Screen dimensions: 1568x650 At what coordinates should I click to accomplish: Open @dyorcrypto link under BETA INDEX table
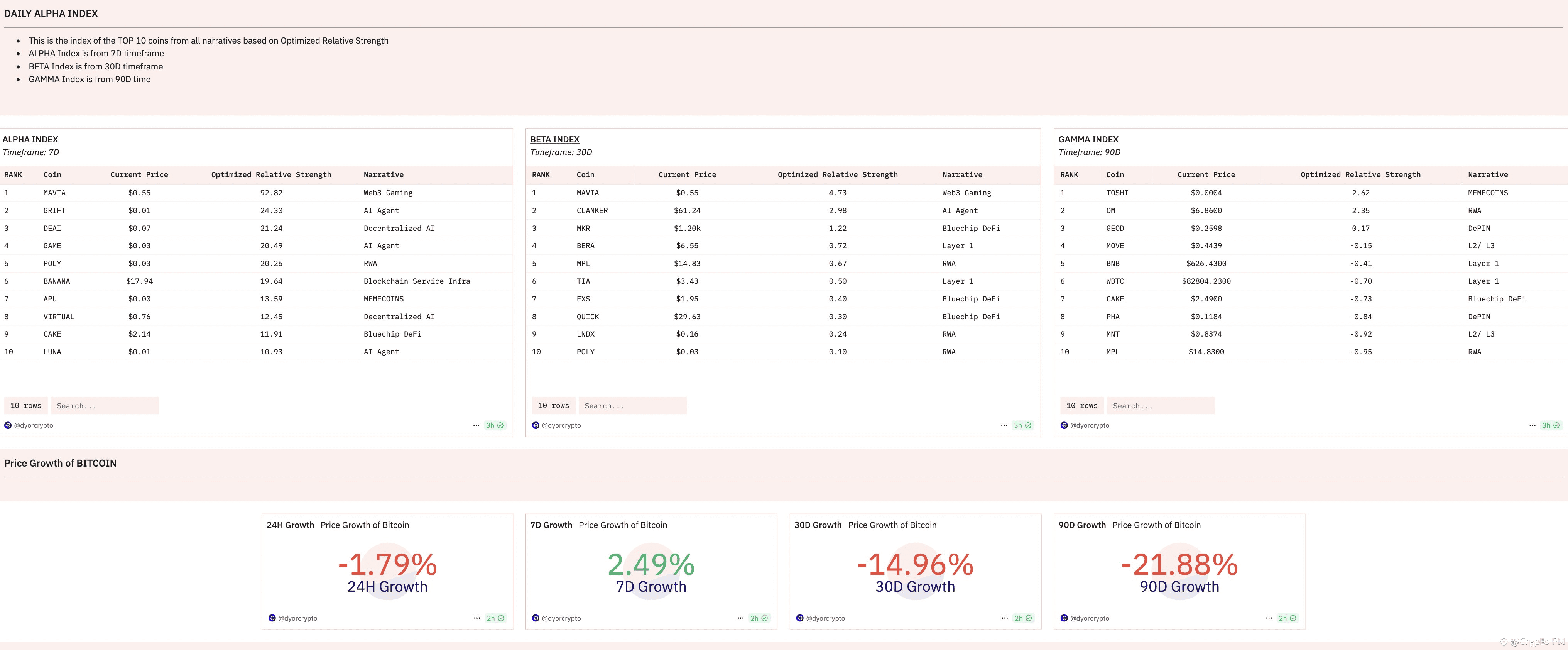(561, 425)
